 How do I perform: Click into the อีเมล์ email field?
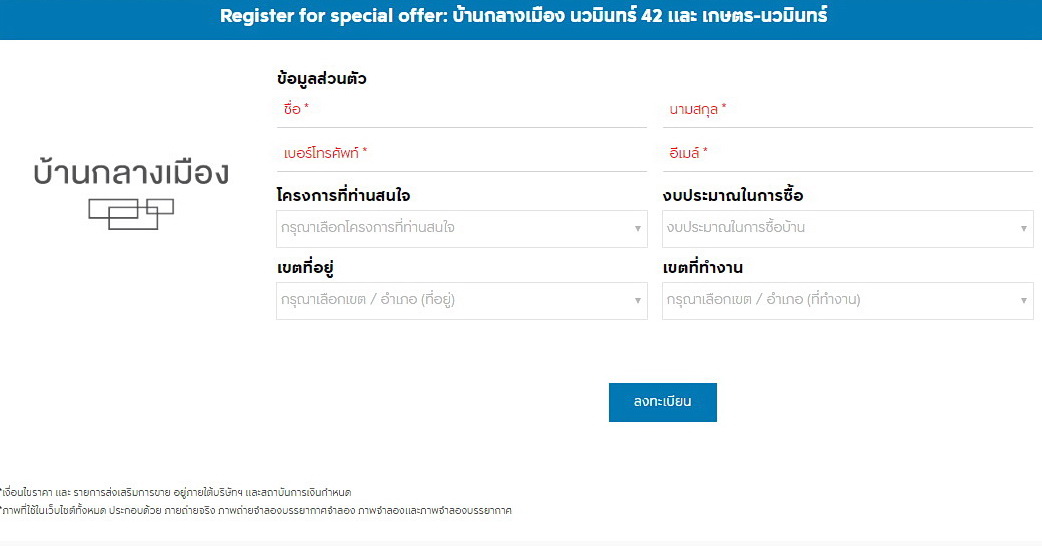tap(847, 153)
